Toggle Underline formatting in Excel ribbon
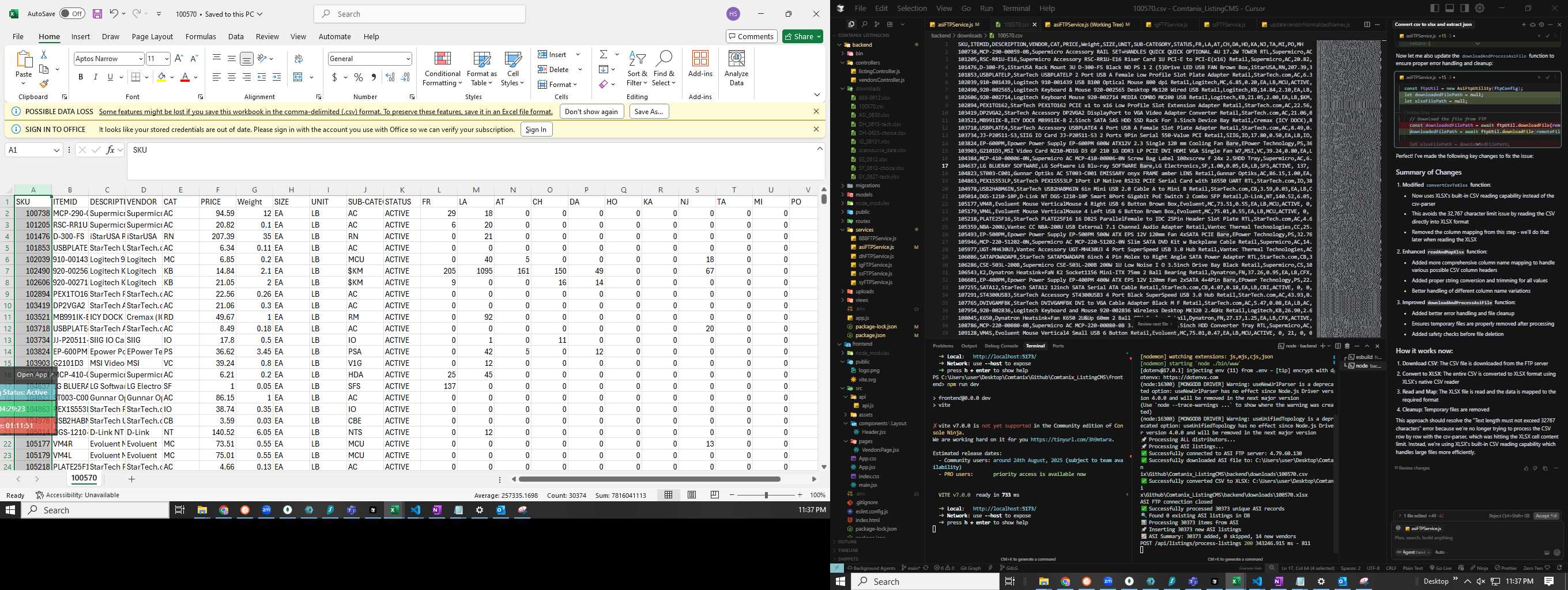 [x=110, y=77]
